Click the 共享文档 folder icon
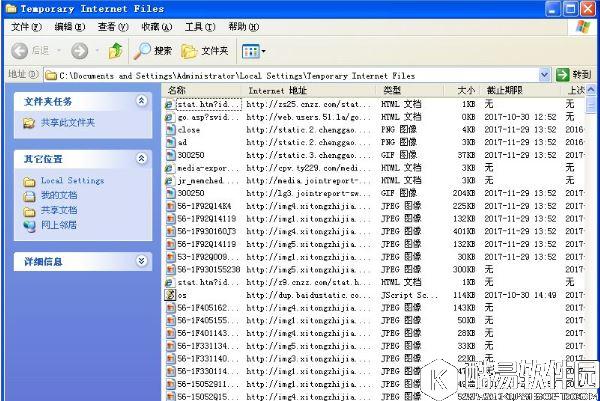600x401 pixels. point(29,211)
